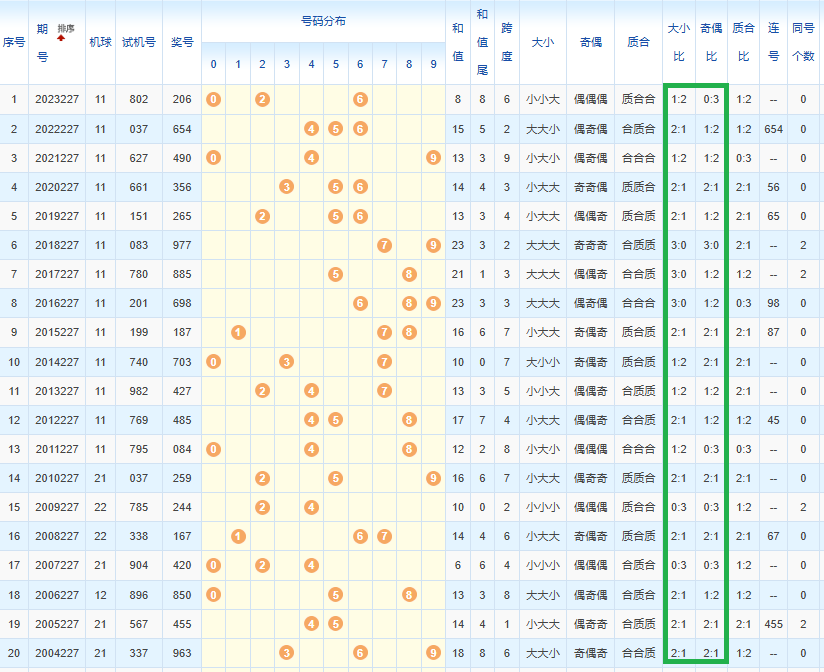Click the red sort arrow beside 期号
Image resolution: width=824 pixels, height=672 pixels.
click(x=60, y=39)
